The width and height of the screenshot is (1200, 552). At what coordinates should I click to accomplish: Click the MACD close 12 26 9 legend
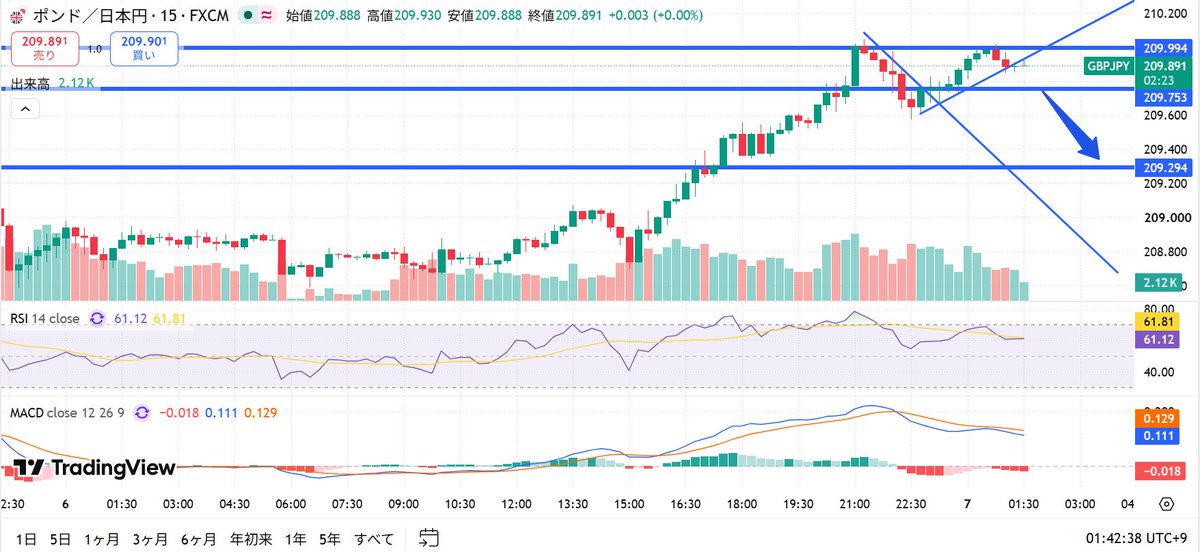coord(67,412)
